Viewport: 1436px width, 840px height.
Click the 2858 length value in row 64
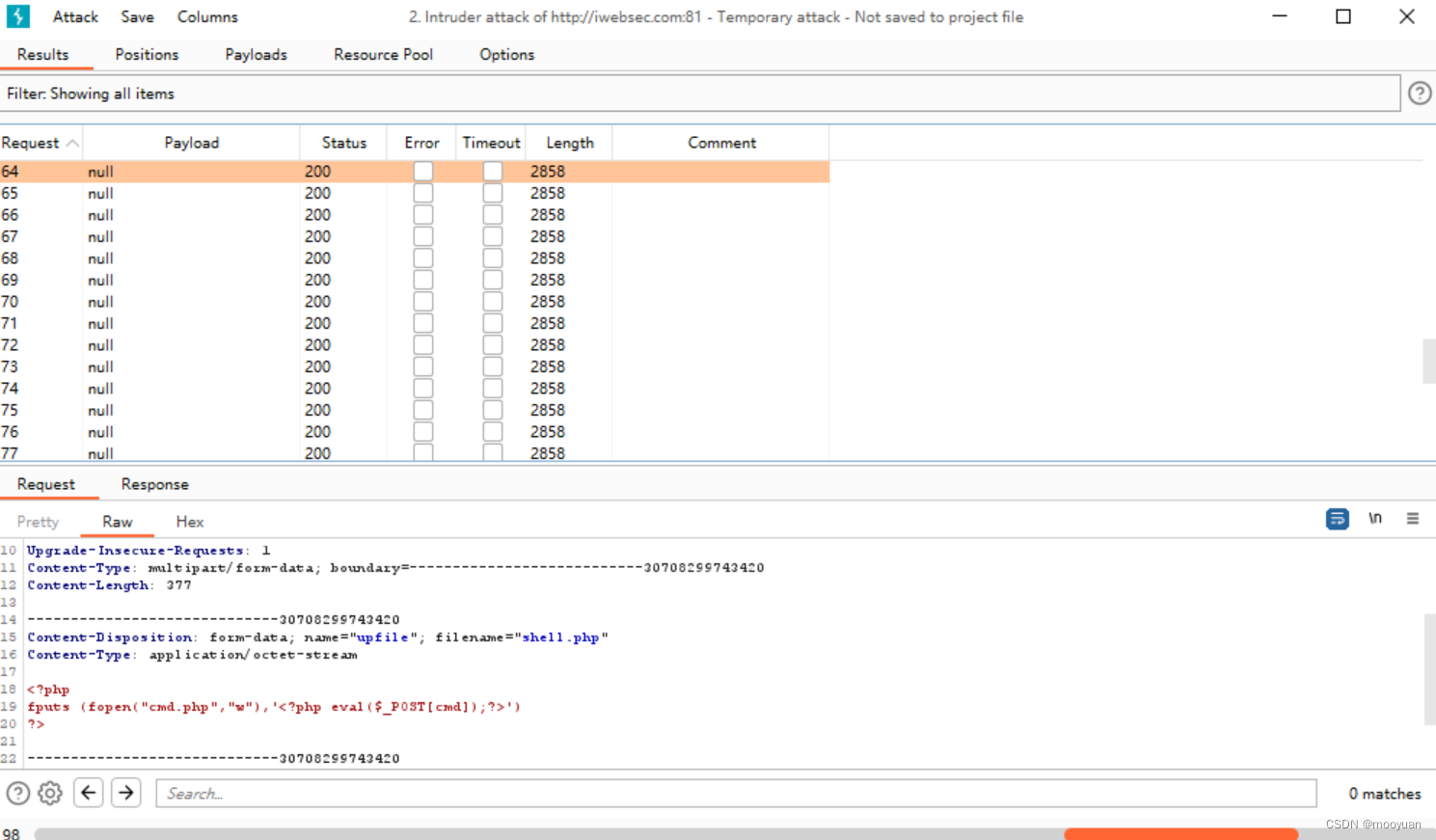tap(548, 171)
